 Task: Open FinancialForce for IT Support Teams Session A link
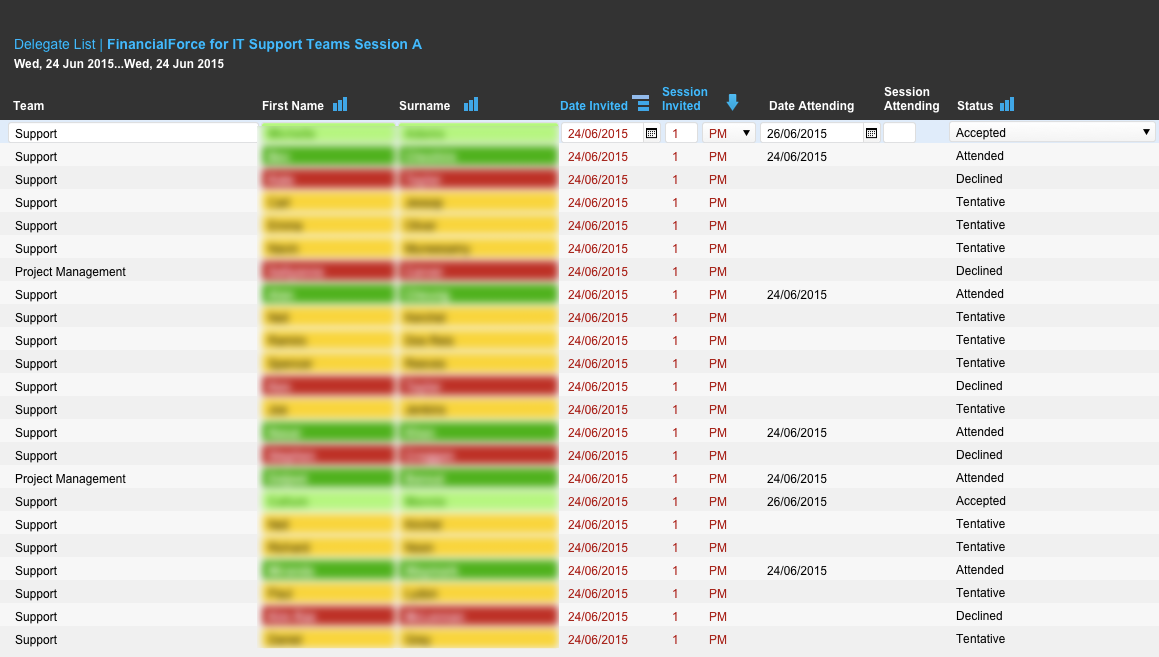click(265, 44)
